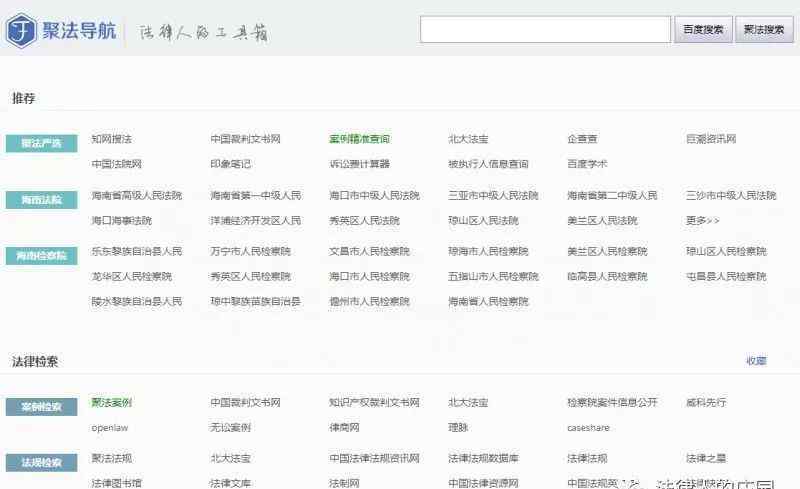Visit 海南省高级人民法院 link
Viewport: 800px width, 489px height.
point(136,195)
